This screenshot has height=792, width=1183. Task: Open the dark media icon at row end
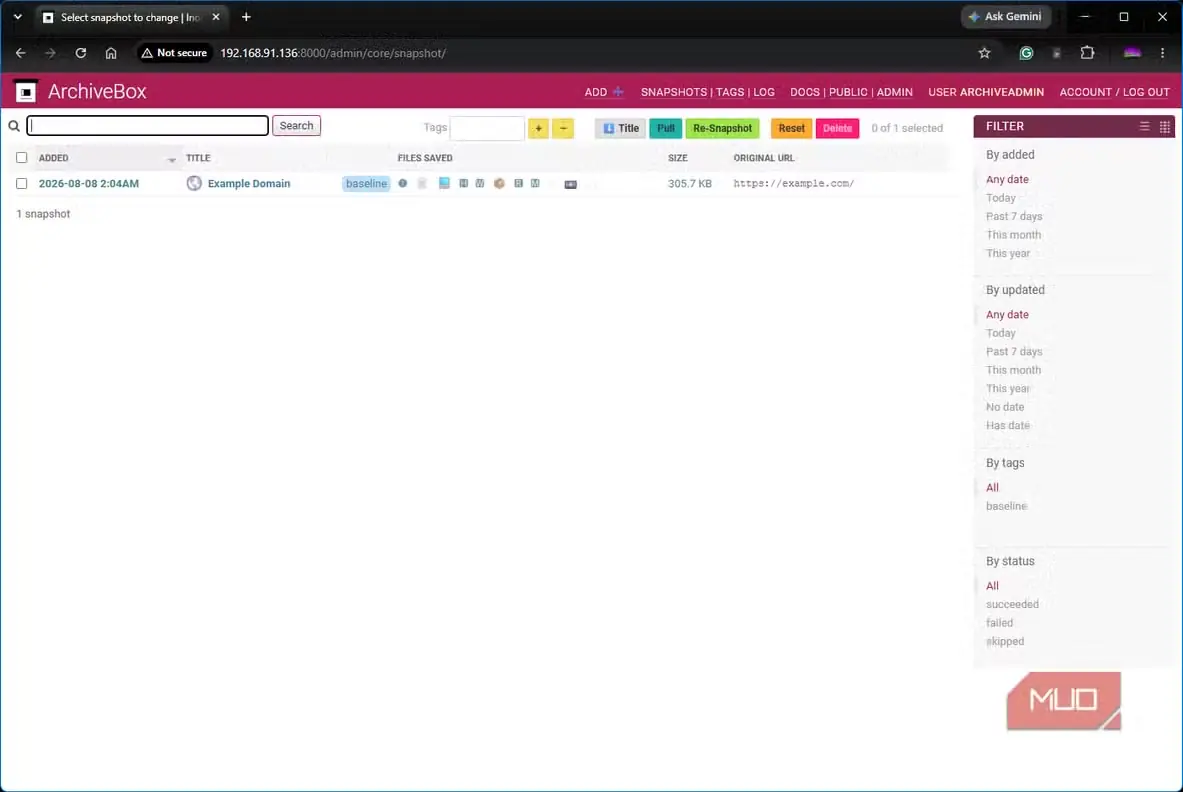pyautogui.click(x=570, y=184)
